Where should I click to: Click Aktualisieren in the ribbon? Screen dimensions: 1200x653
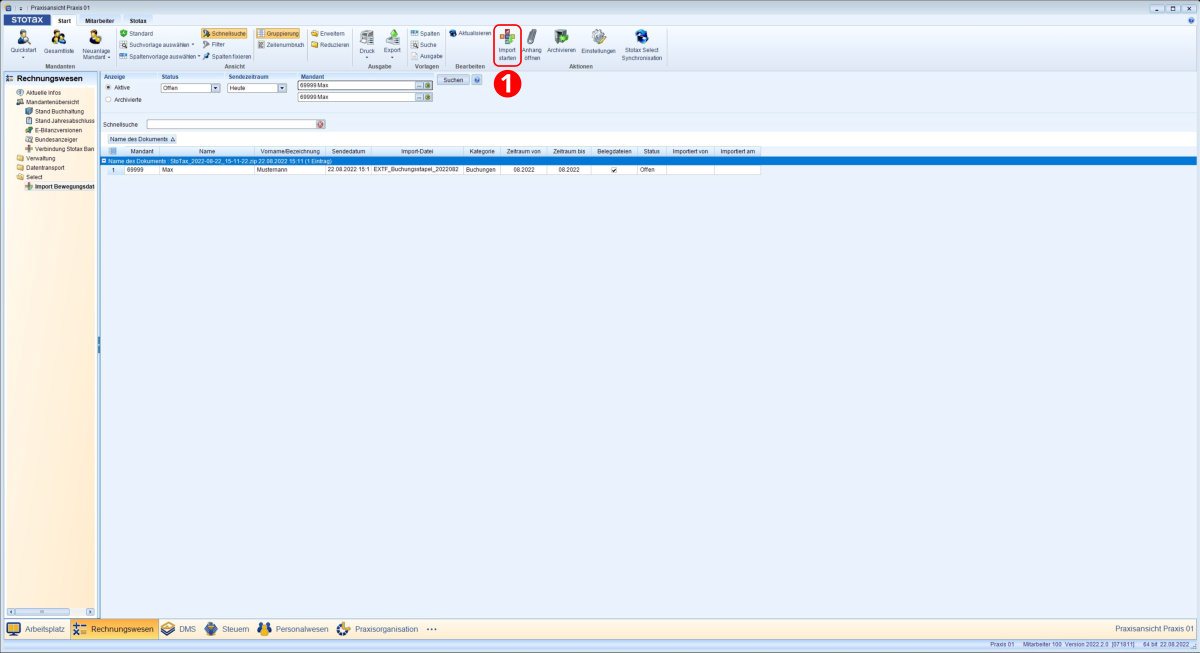click(470, 33)
